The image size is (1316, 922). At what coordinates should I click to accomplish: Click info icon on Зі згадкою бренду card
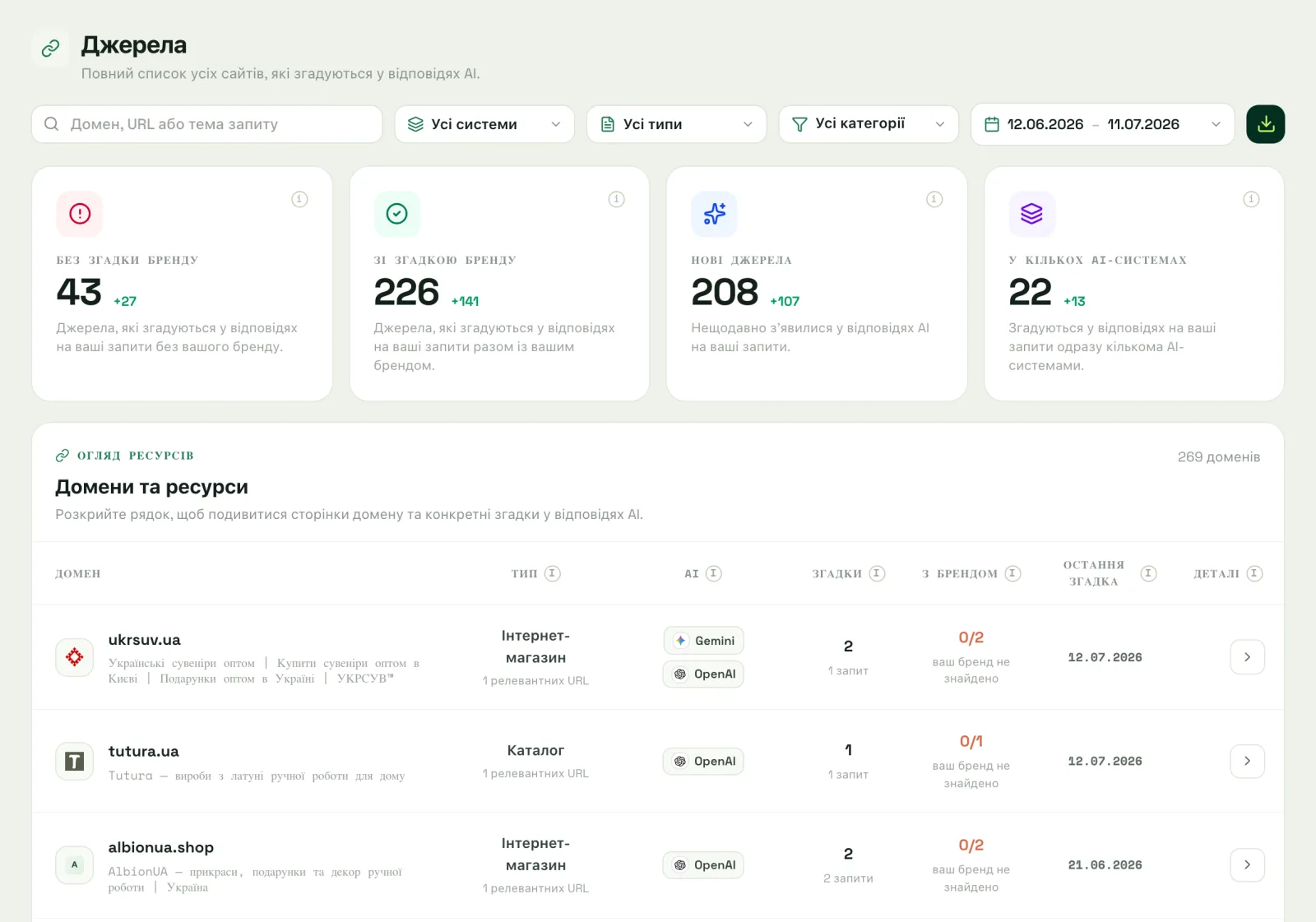tap(616, 199)
